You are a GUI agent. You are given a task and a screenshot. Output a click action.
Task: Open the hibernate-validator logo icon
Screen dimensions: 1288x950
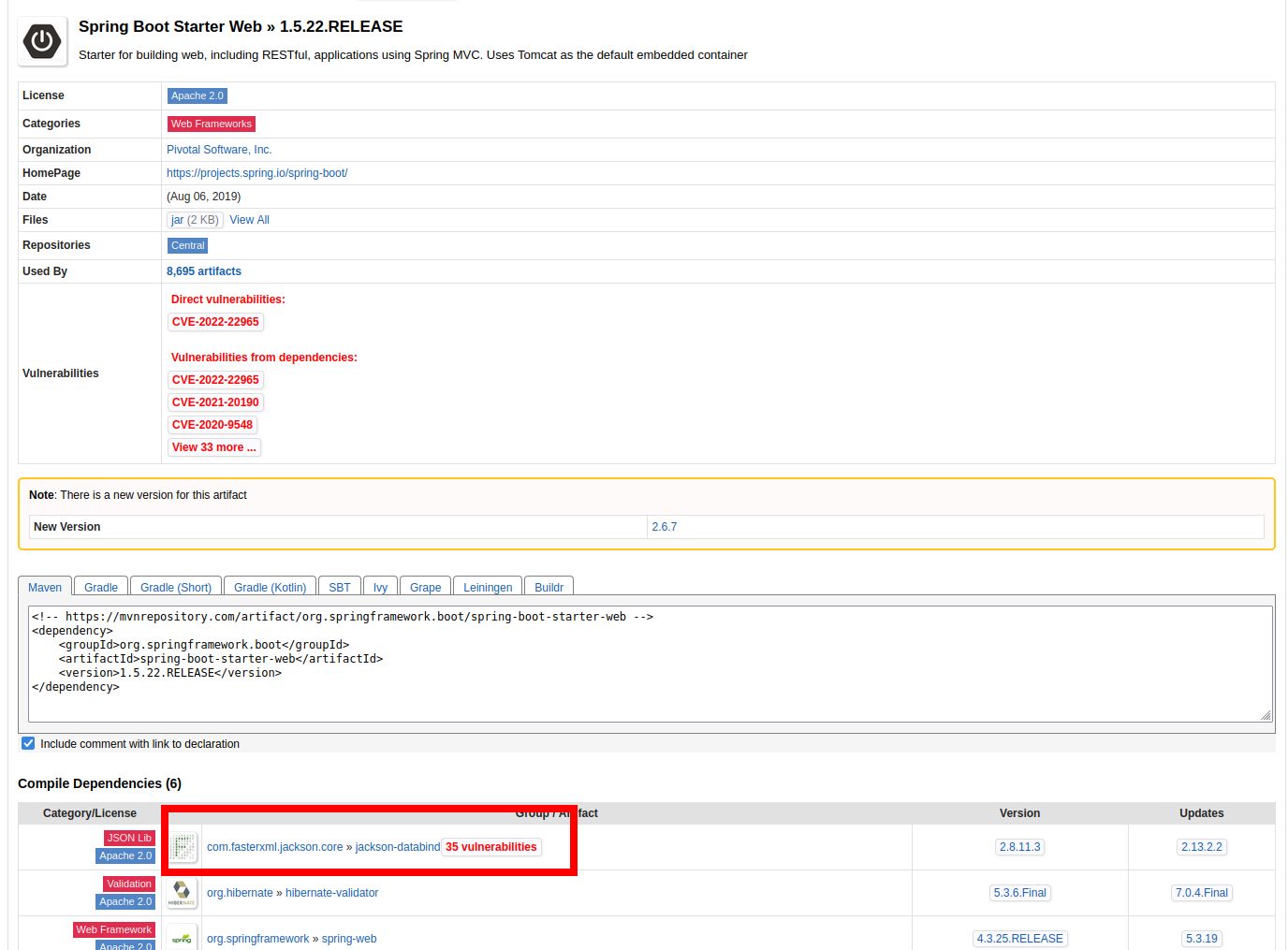click(x=183, y=893)
